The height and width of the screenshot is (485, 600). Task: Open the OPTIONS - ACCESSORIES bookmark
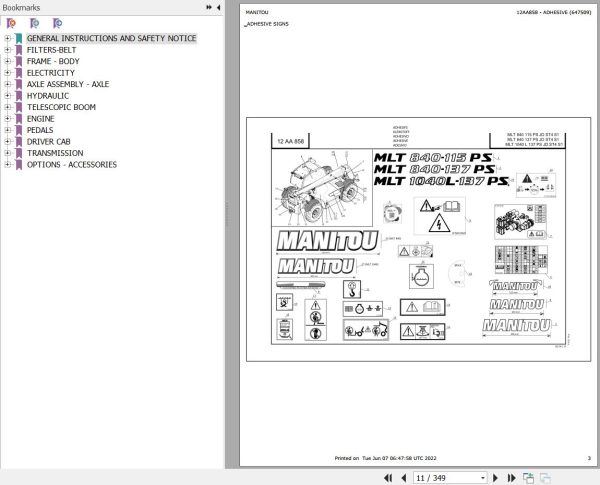72,165
